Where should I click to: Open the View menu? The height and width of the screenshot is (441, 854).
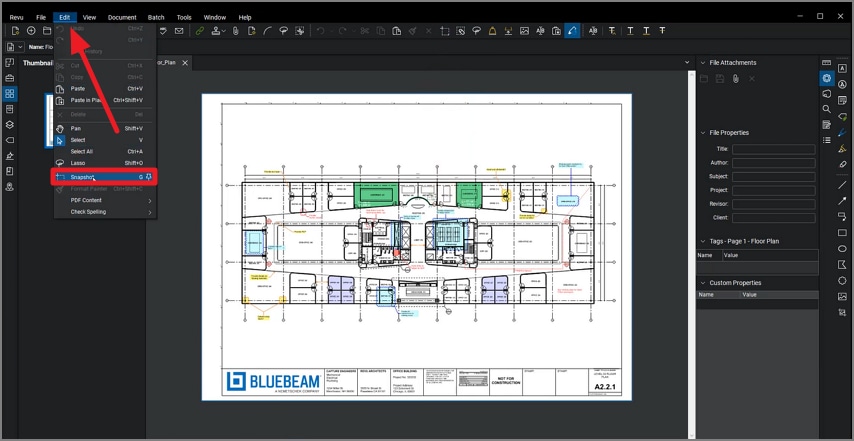pos(89,17)
